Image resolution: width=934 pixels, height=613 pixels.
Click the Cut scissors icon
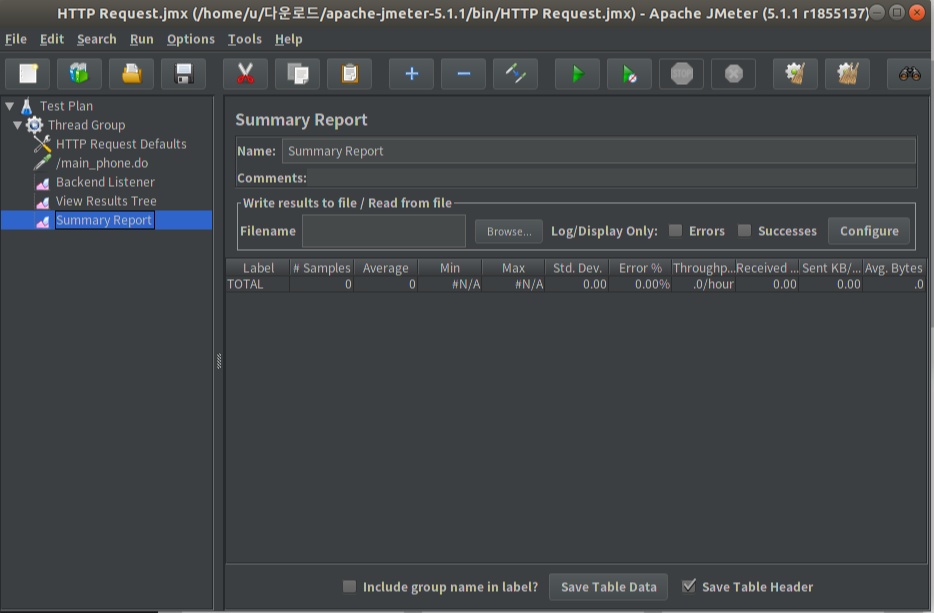tap(245, 74)
